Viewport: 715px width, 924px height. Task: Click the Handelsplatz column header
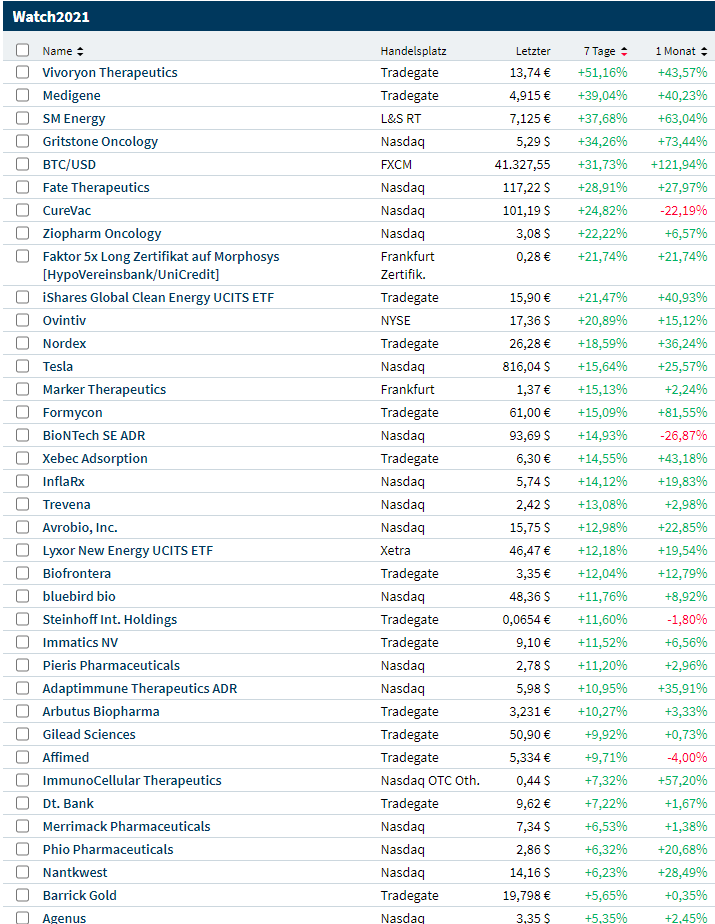coord(413,51)
